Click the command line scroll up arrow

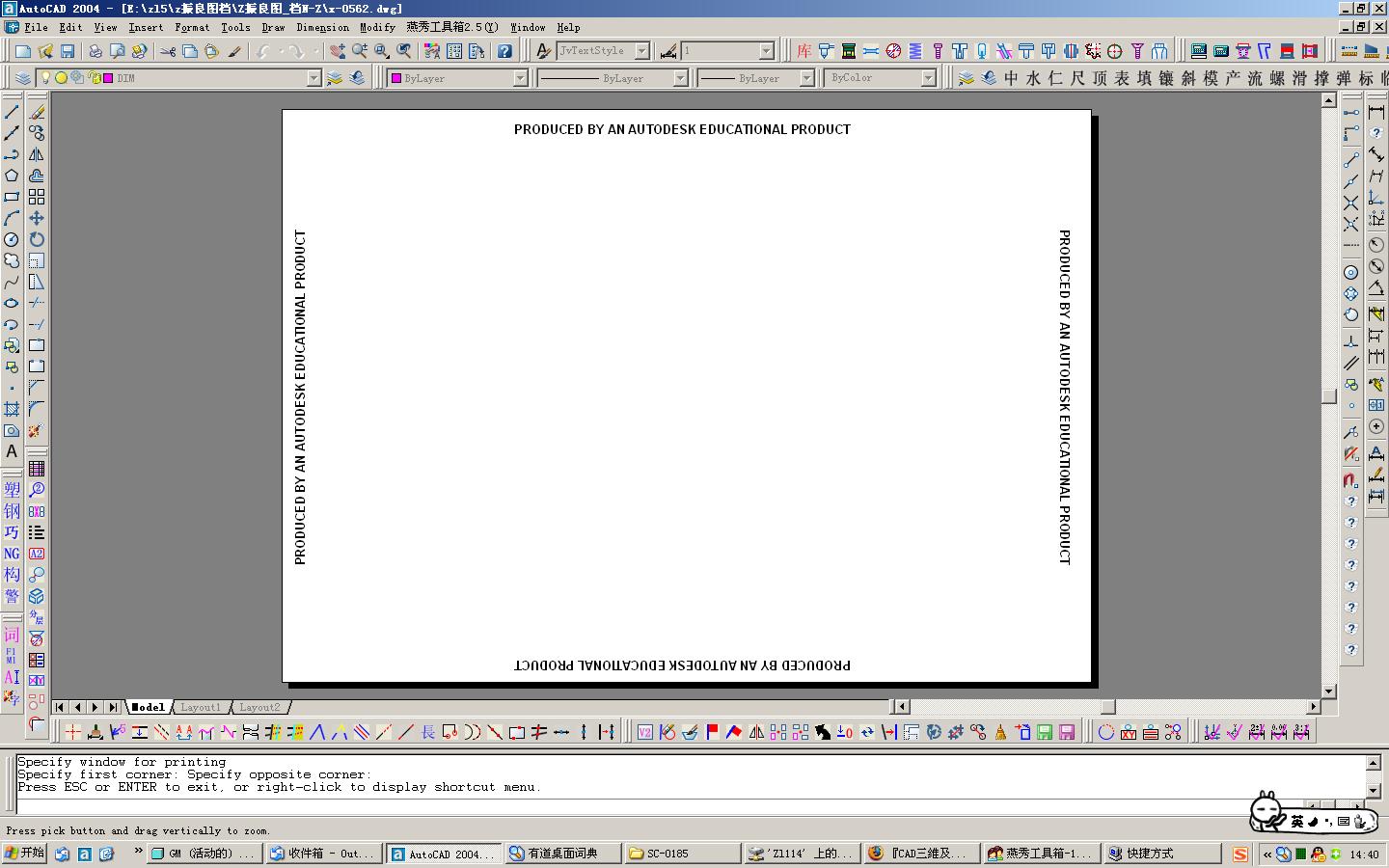click(1373, 763)
